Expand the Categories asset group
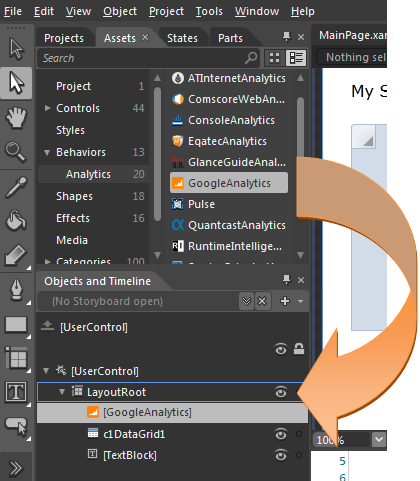The width and height of the screenshot is (420, 481). [x=48, y=261]
